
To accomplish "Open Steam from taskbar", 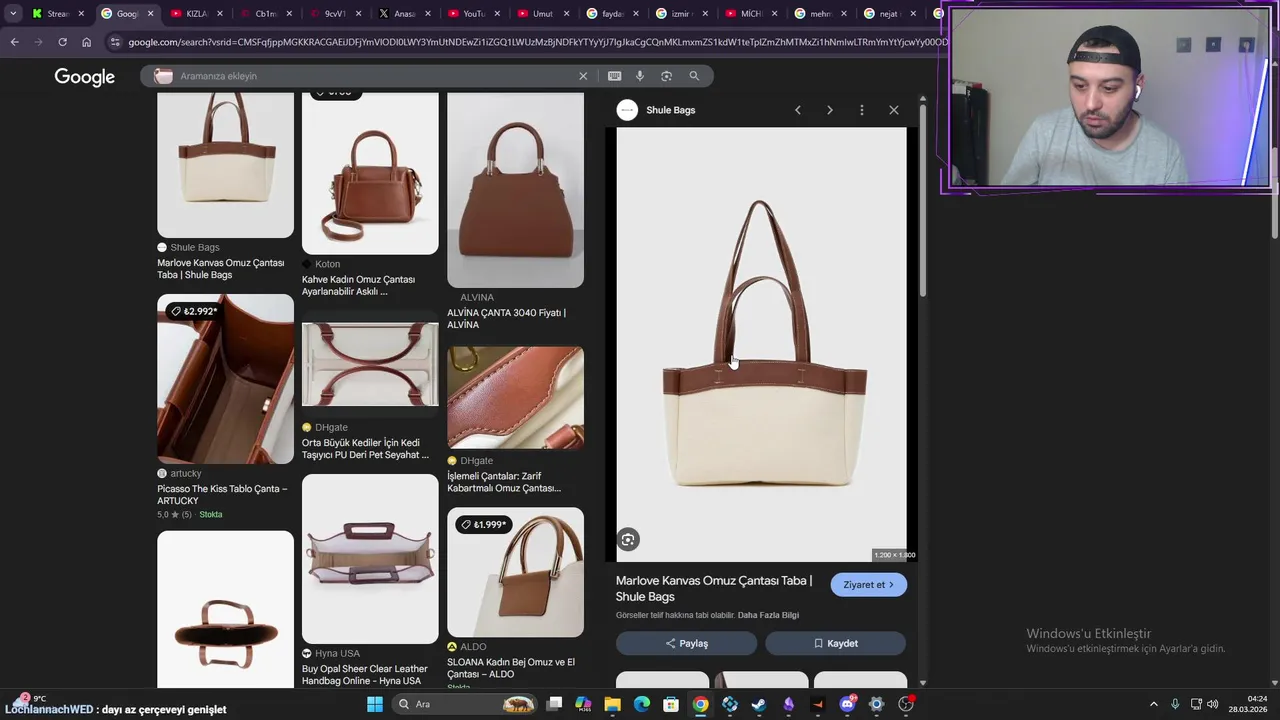I will [759, 704].
